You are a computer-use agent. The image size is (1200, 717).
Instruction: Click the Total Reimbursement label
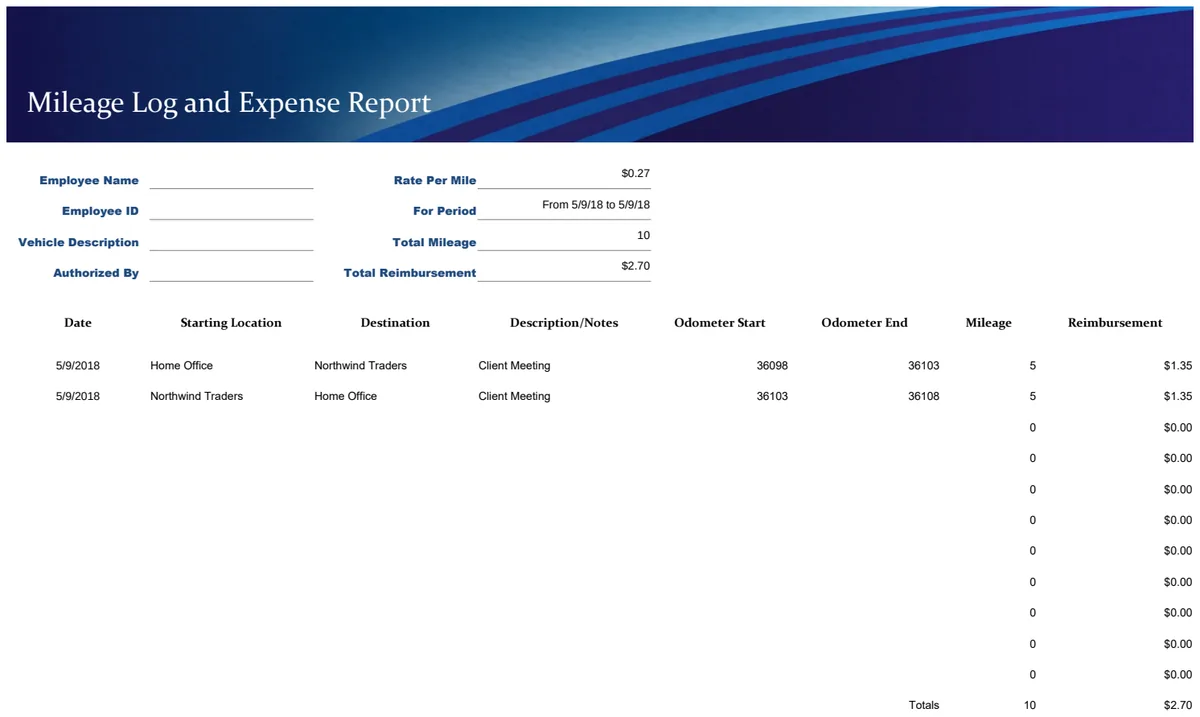click(x=410, y=273)
